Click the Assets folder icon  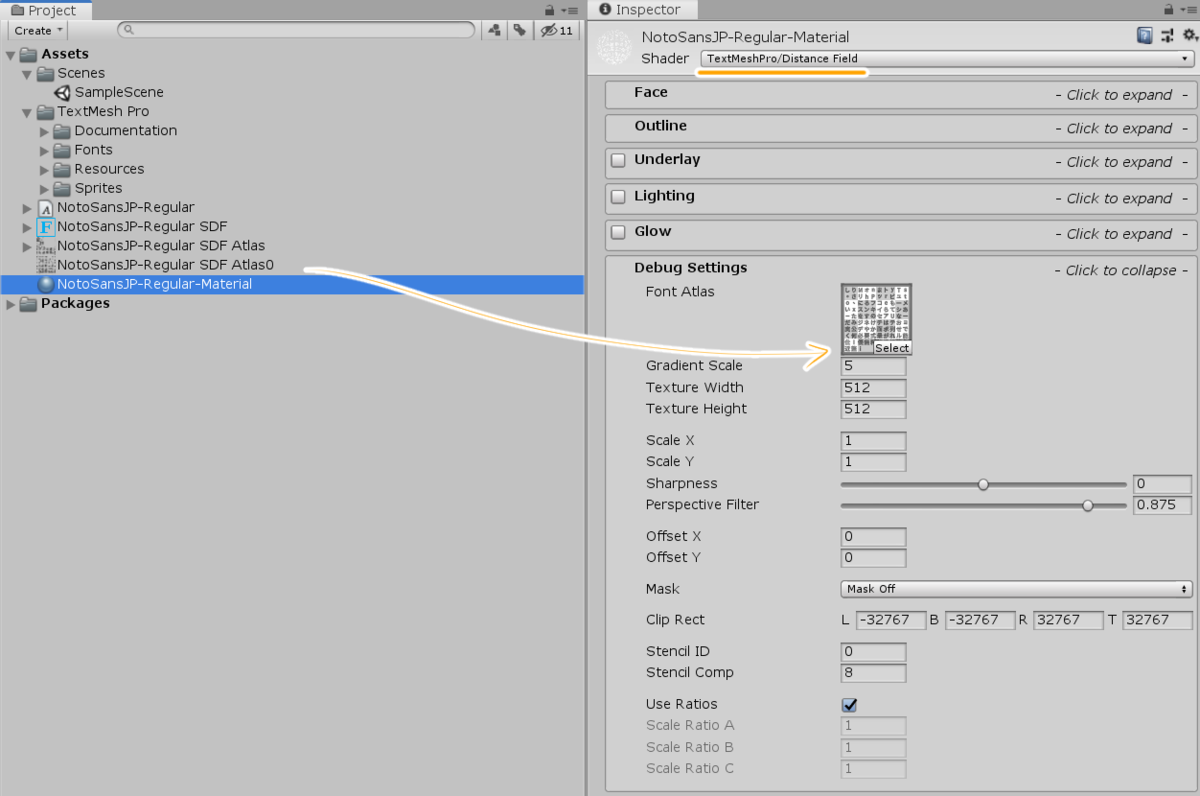tap(28, 54)
